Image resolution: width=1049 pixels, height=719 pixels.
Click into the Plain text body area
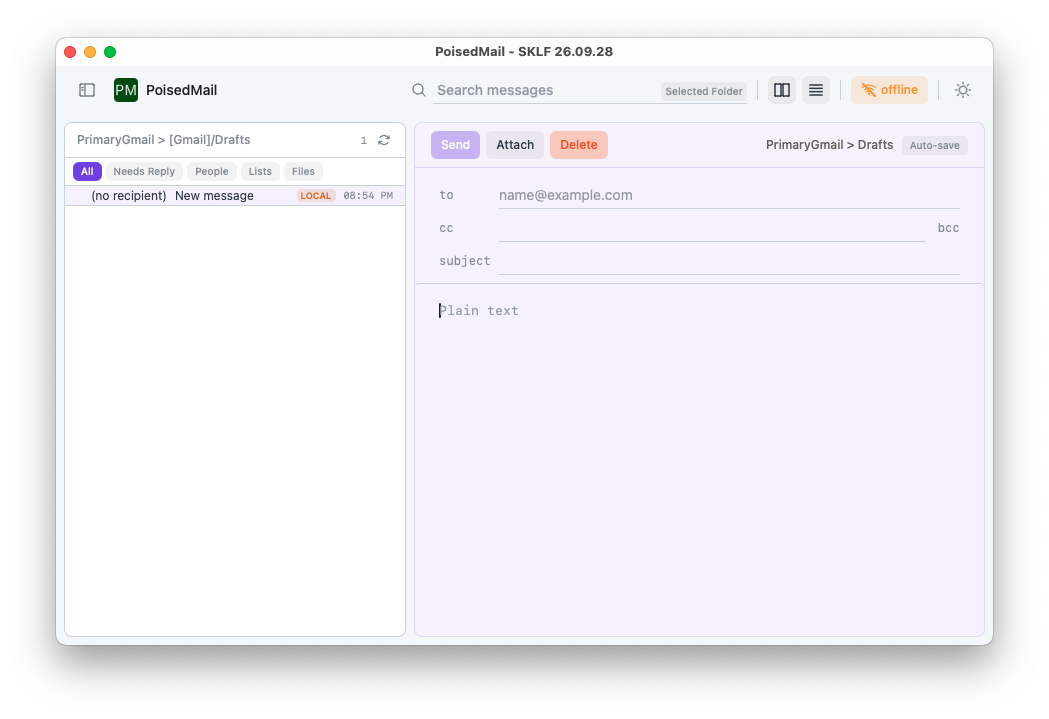click(x=699, y=460)
